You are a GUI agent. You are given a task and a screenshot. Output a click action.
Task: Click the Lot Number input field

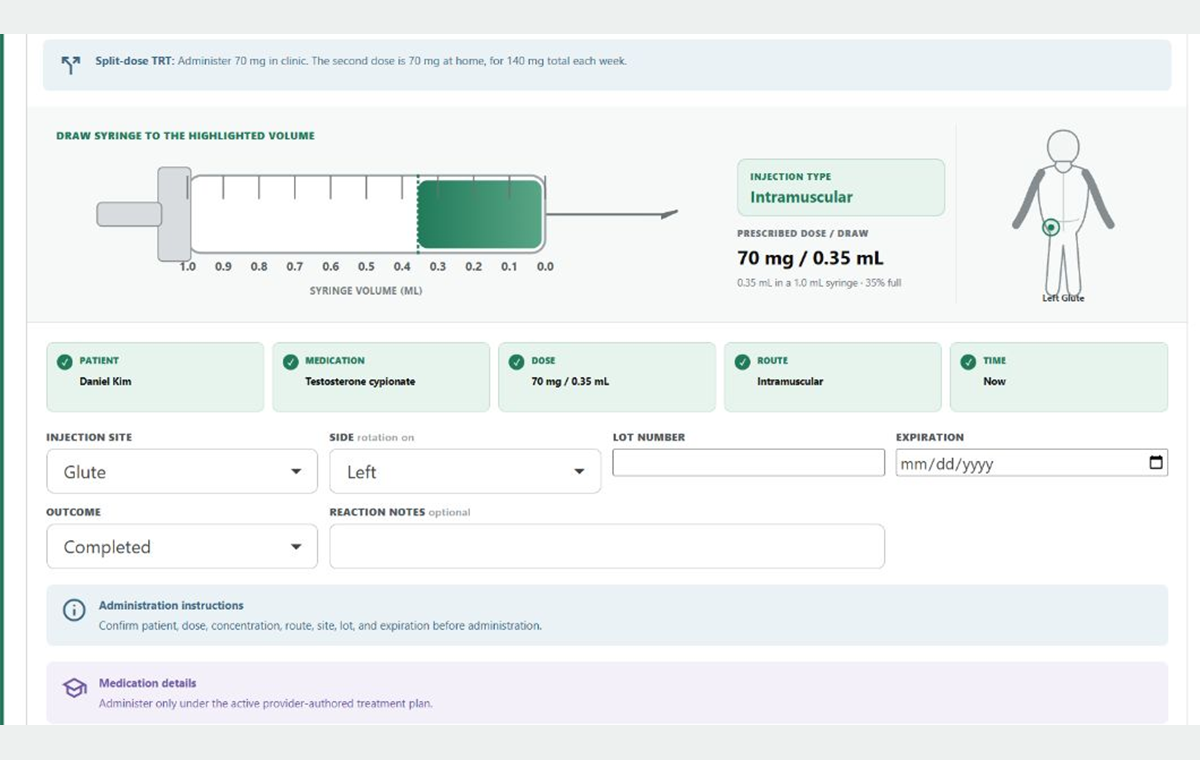(748, 462)
